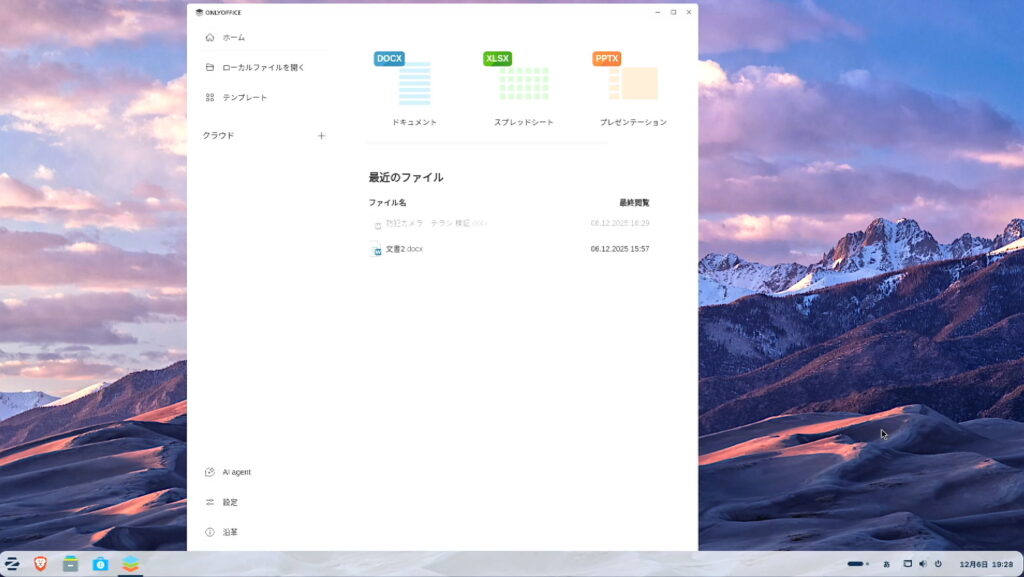Open the taskbar clock showing 19:28
The height and width of the screenshot is (577, 1024).
(986, 564)
